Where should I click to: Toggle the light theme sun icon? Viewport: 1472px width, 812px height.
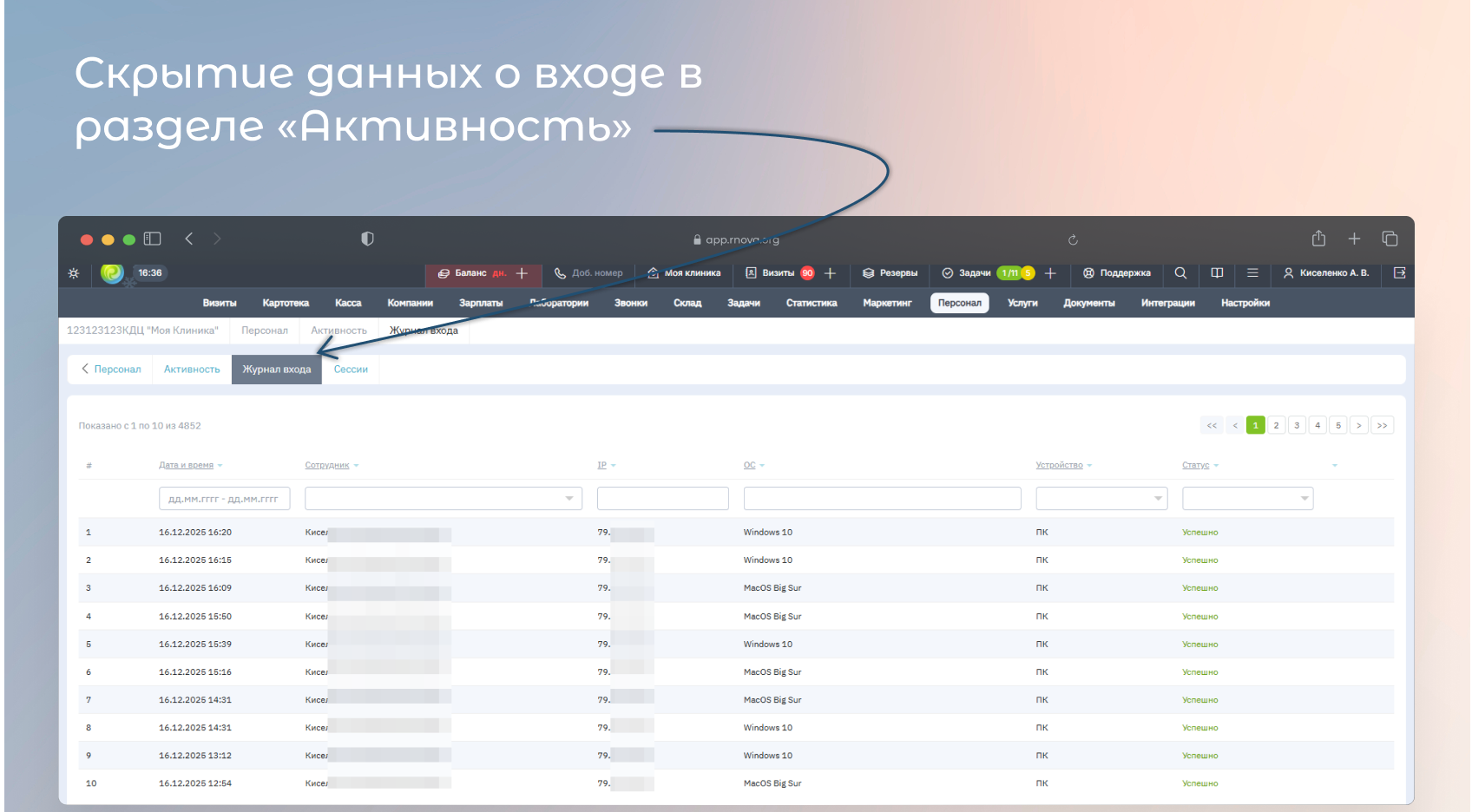click(74, 273)
